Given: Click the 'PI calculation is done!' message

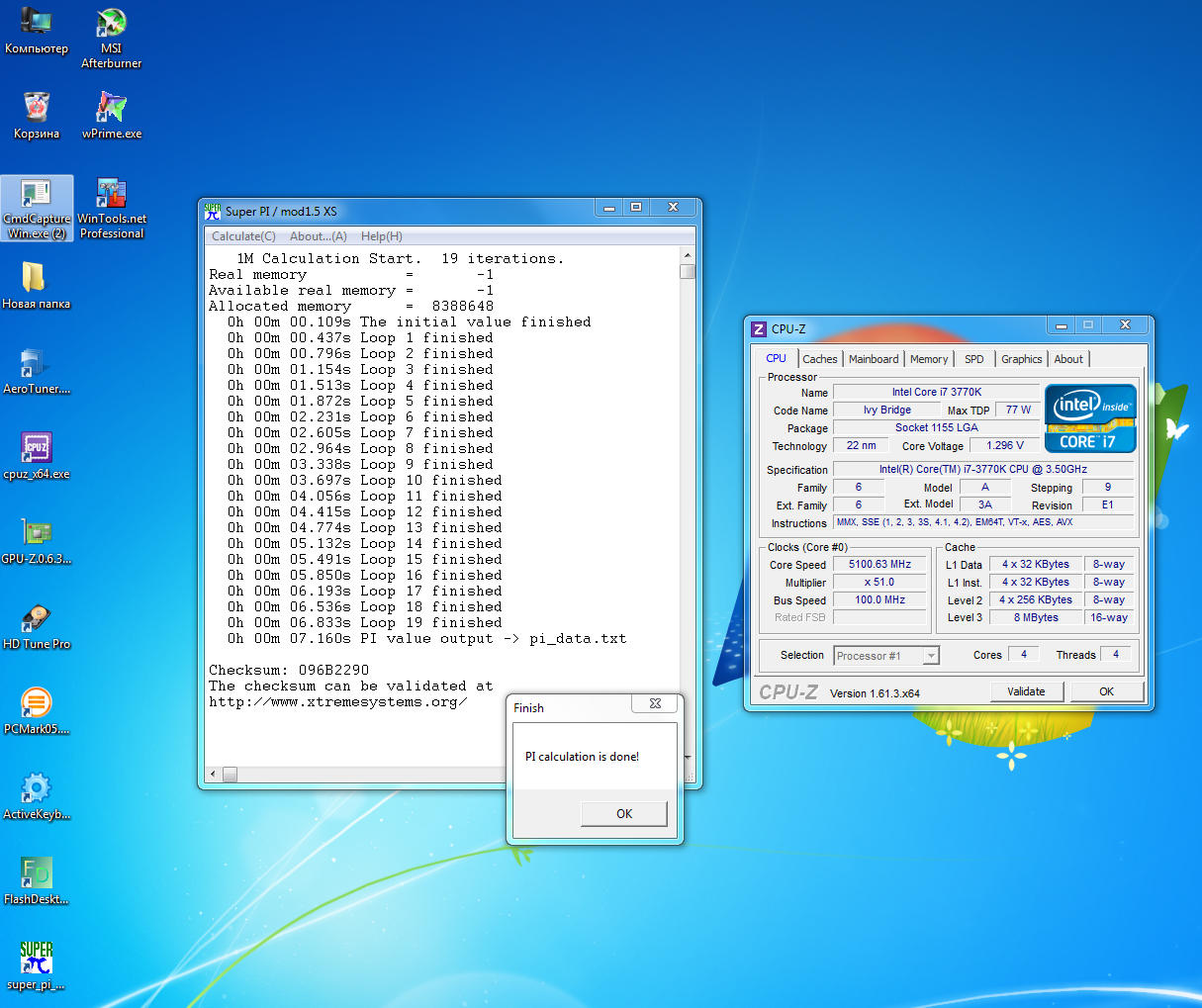Looking at the screenshot, I should point(582,757).
